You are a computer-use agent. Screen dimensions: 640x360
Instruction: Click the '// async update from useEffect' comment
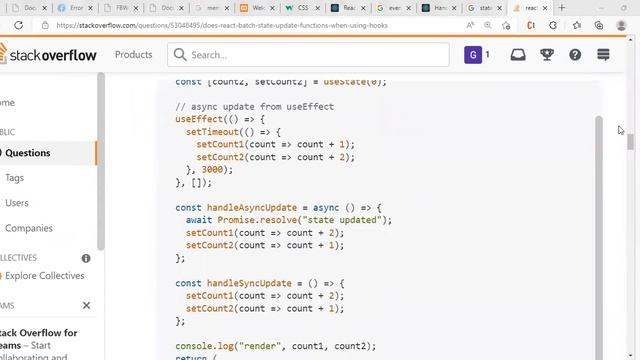click(254, 107)
